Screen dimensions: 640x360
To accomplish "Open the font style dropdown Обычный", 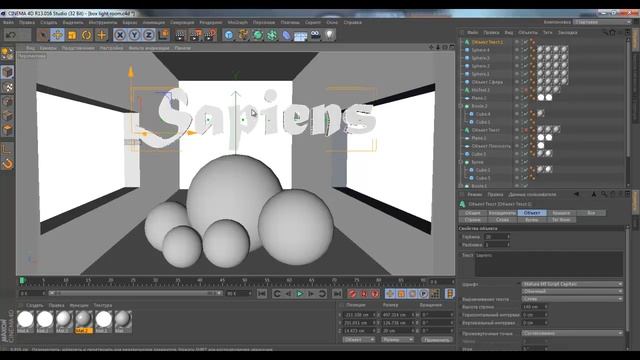I will [x=572, y=291].
